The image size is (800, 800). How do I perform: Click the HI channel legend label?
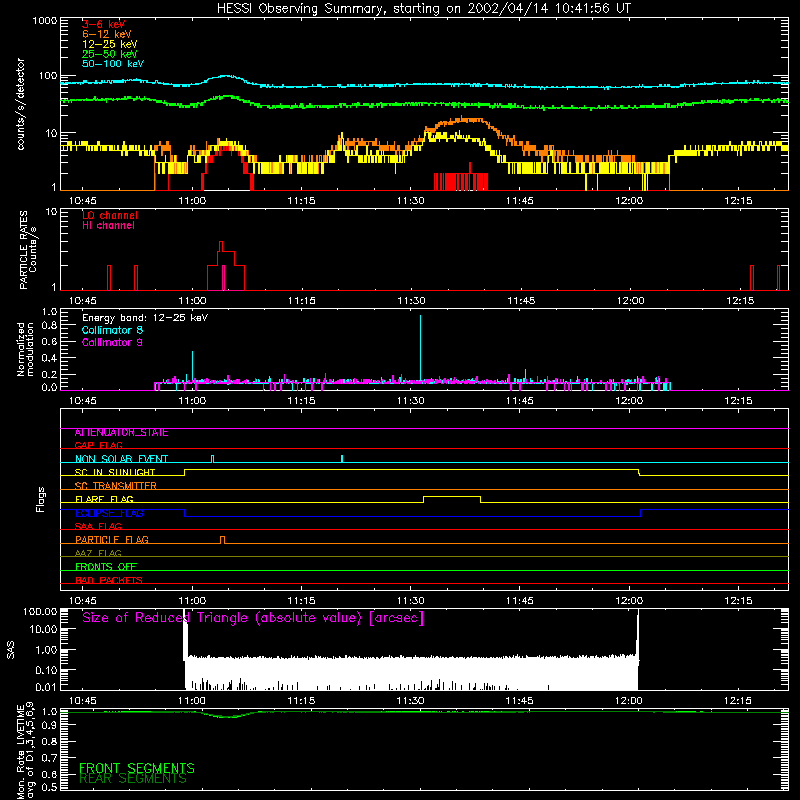(x=108, y=226)
